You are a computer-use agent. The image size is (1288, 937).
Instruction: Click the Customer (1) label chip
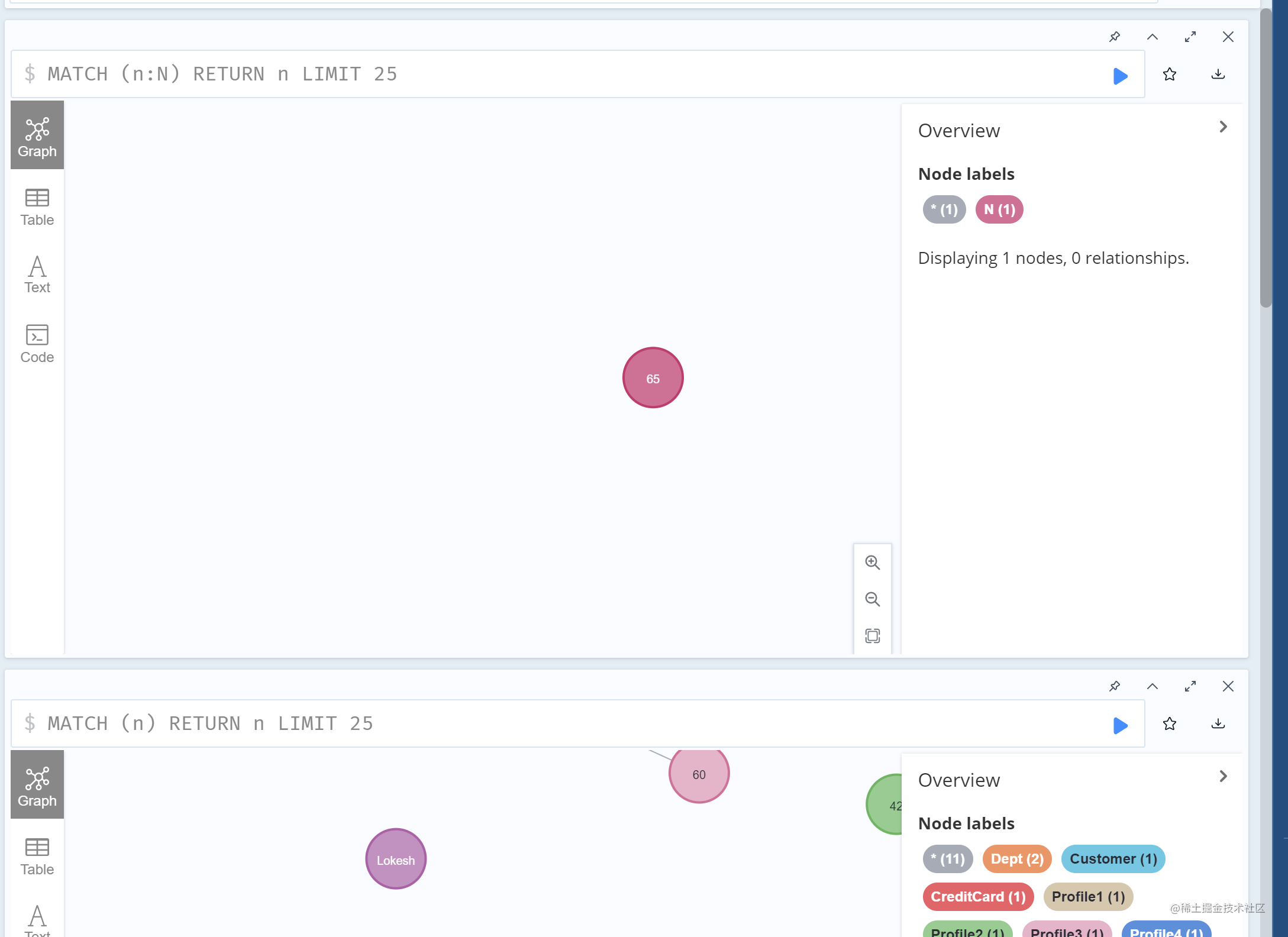tap(1112, 859)
